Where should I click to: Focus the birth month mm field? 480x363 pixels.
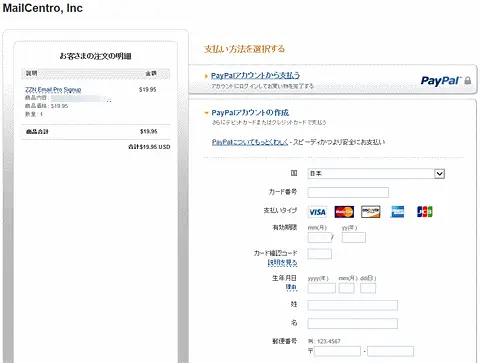pyautogui.click(x=346, y=288)
